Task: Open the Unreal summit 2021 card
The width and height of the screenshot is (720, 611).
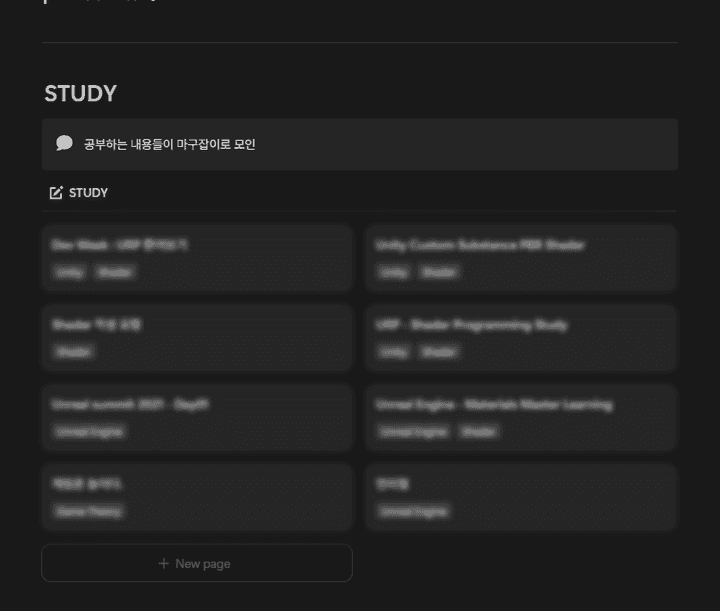Action: tap(197, 418)
